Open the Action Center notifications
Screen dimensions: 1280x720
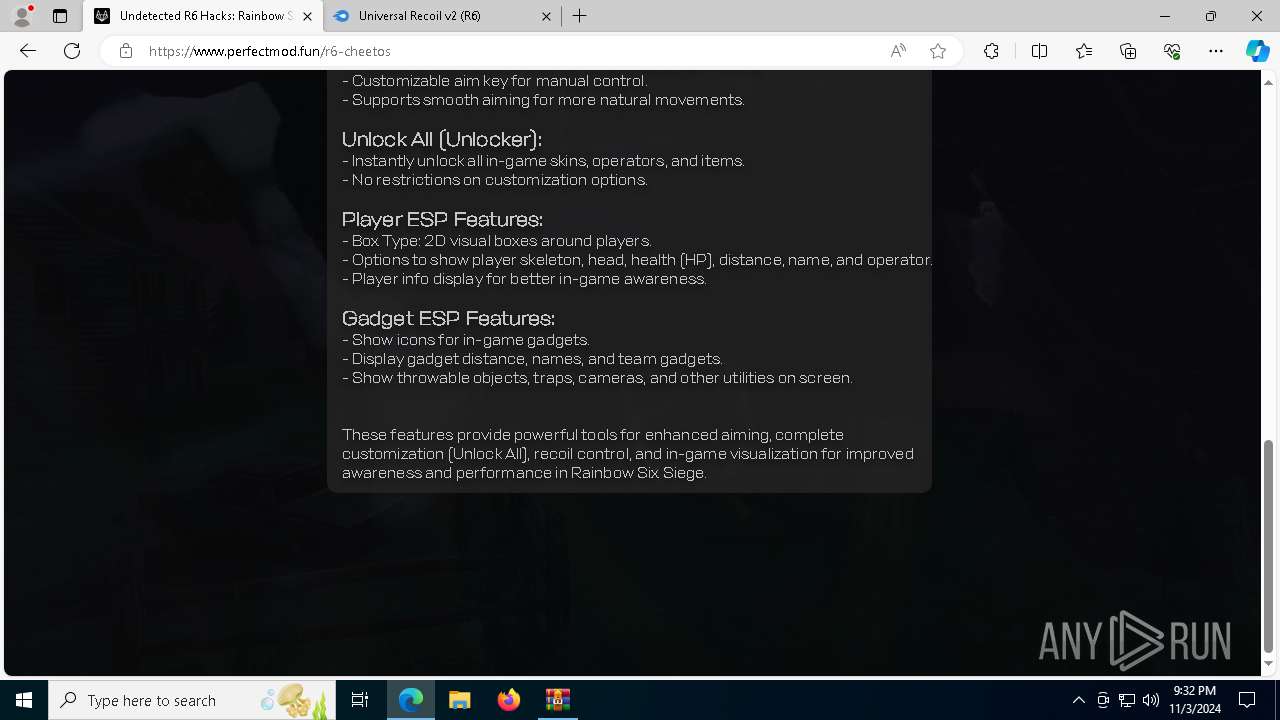[x=1248, y=700]
